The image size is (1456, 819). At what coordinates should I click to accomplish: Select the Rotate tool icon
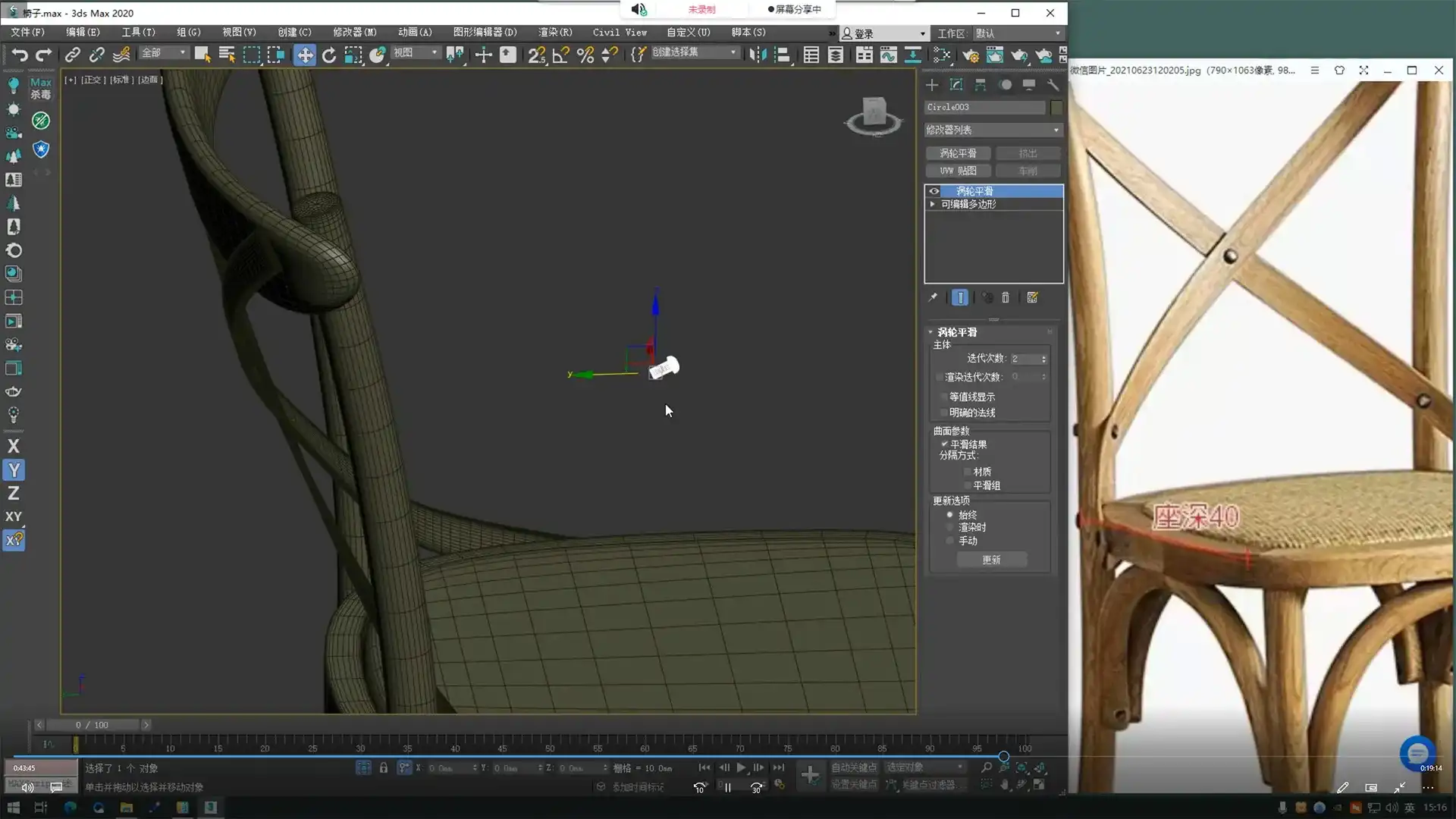click(328, 55)
